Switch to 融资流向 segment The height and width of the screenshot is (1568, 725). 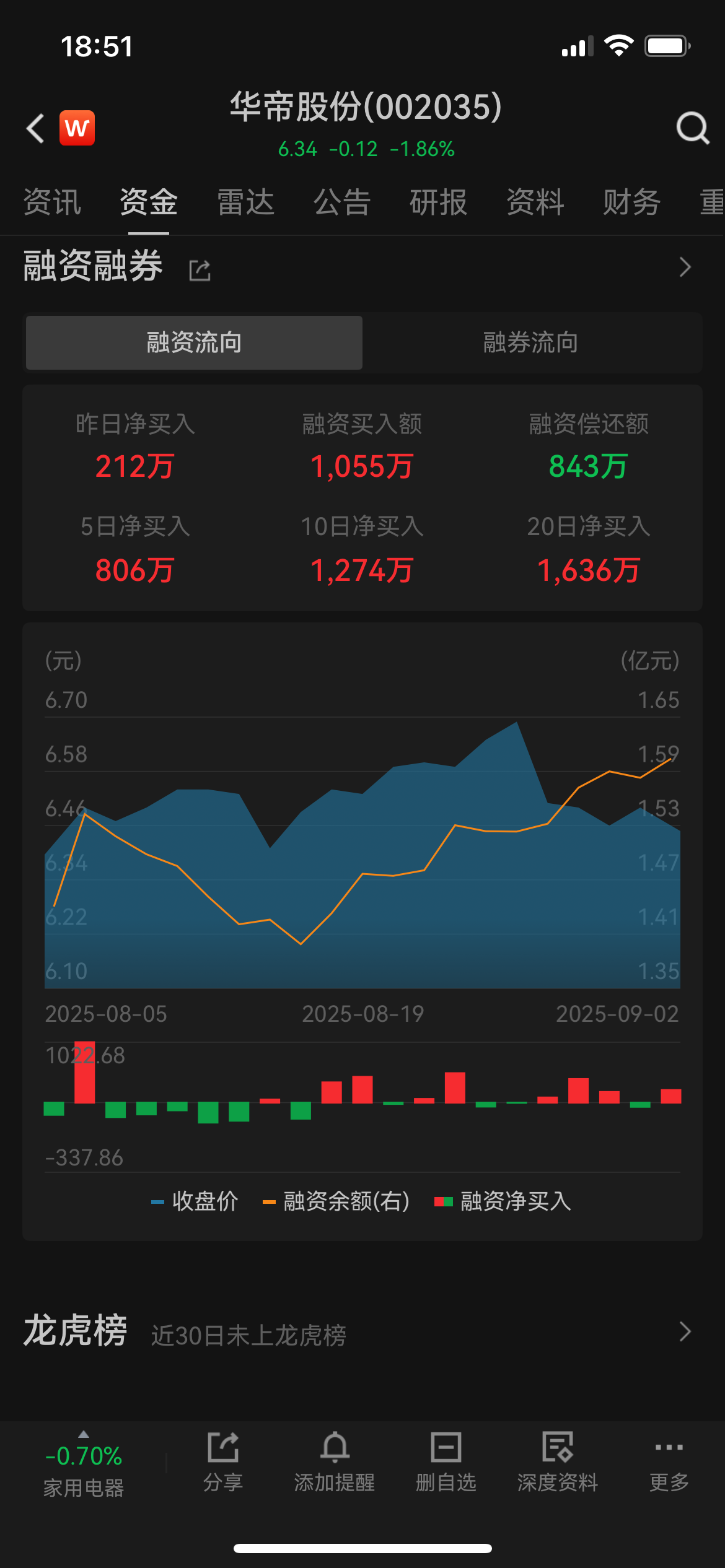(194, 342)
